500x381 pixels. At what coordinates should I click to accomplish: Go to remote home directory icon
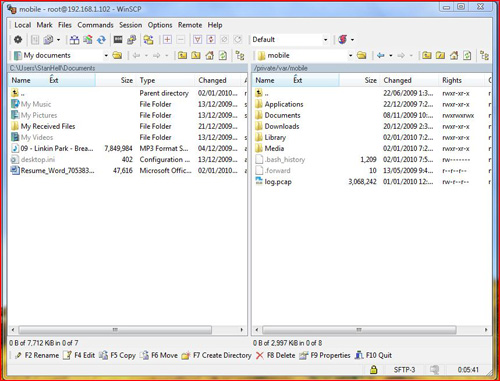click(454, 55)
